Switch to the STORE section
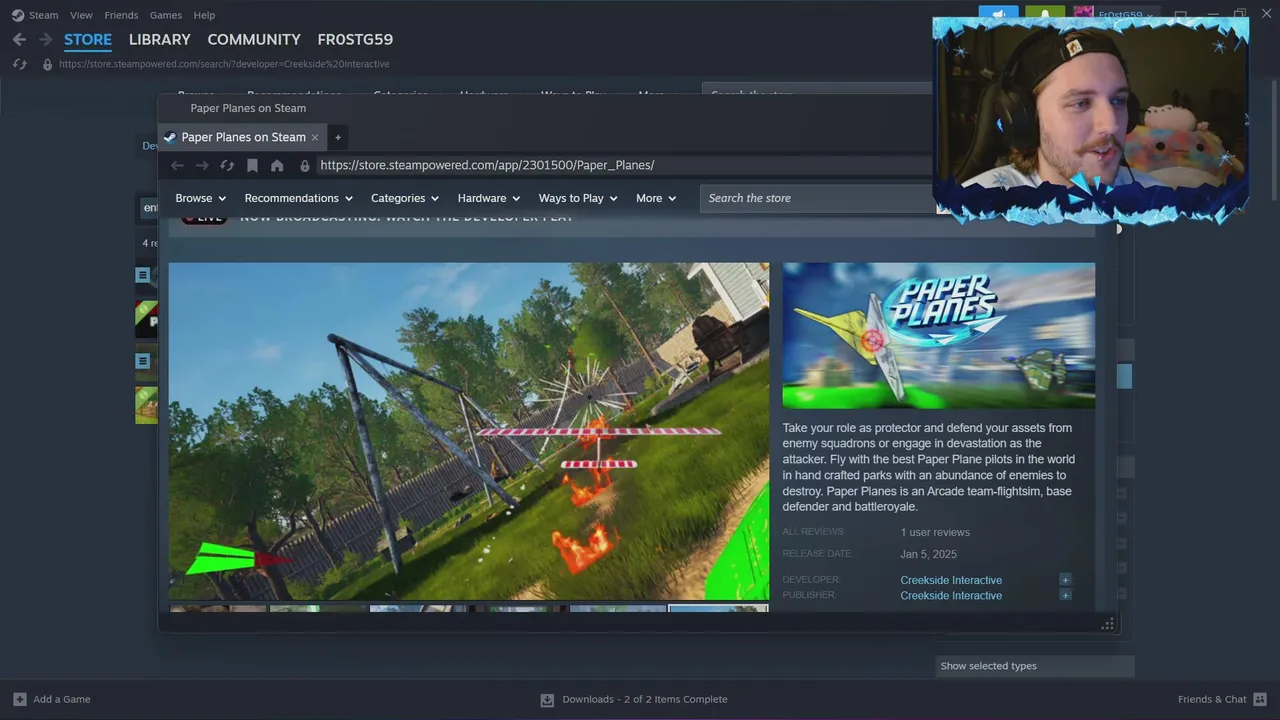 click(88, 39)
